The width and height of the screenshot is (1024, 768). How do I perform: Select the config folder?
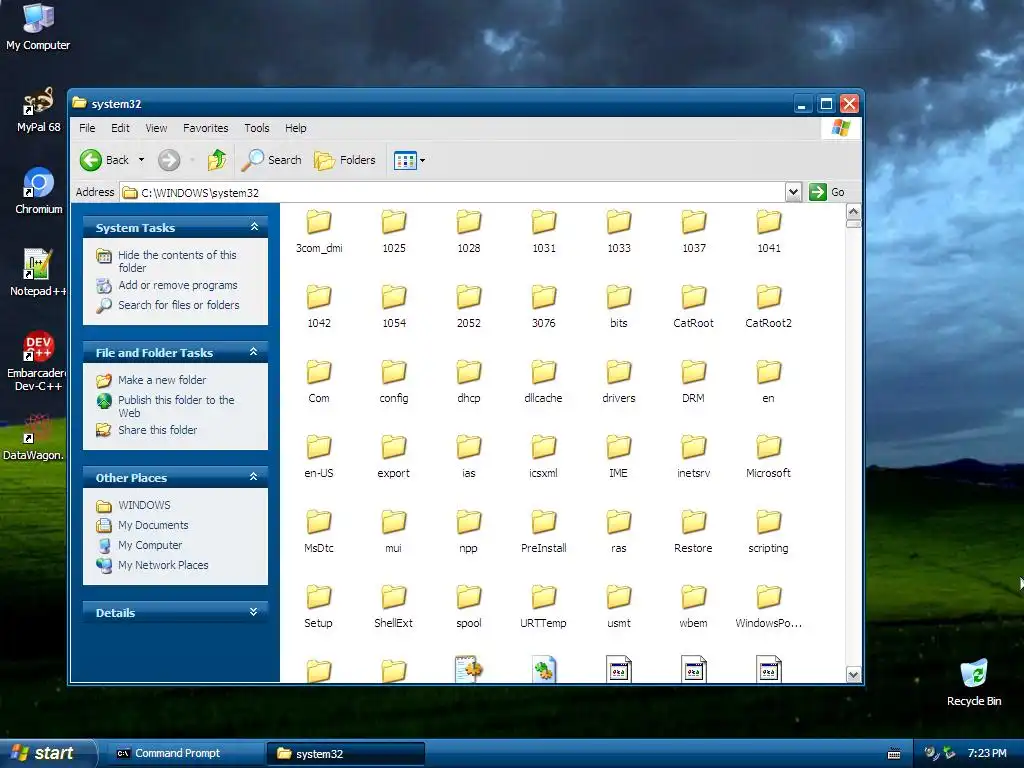click(394, 381)
